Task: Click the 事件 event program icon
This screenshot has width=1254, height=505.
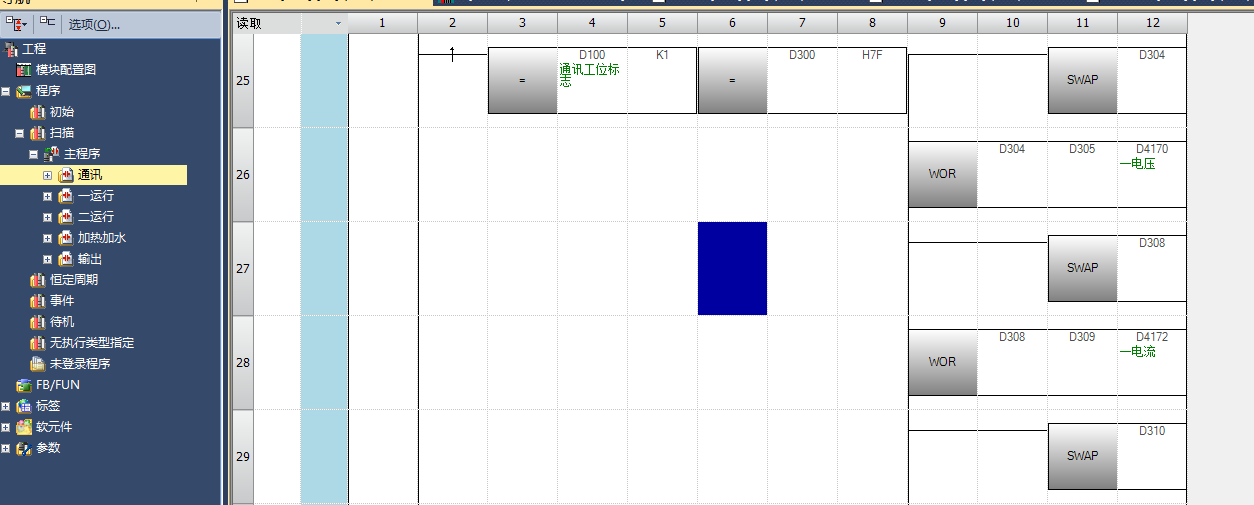Action: pyautogui.click(x=38, y=301)
